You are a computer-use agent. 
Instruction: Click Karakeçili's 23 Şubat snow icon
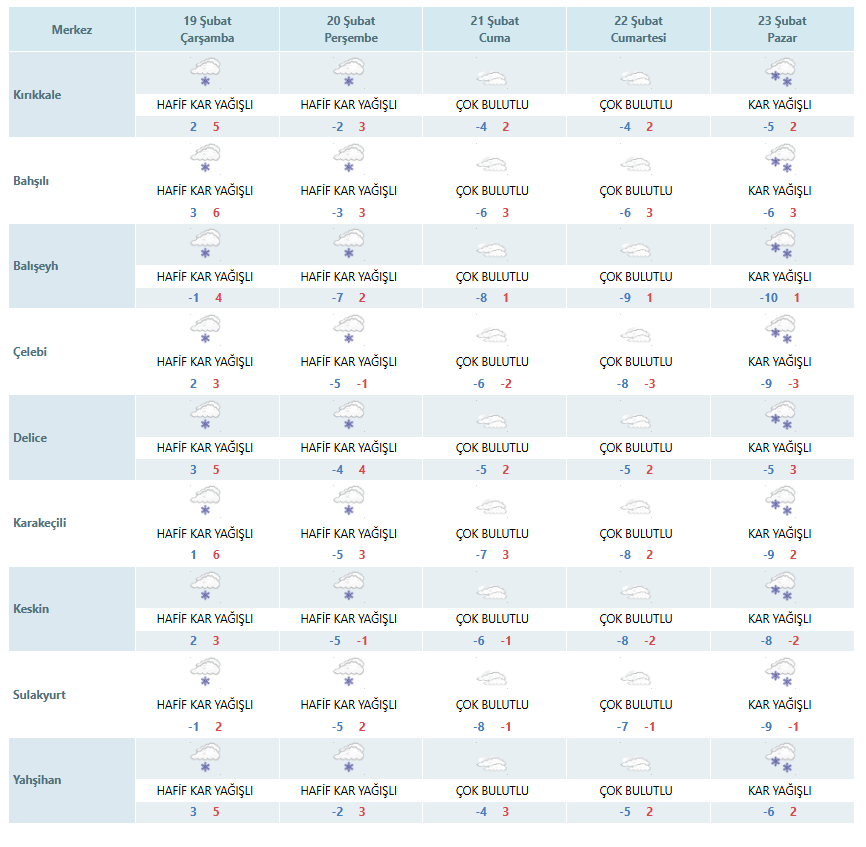pos(781,504)
